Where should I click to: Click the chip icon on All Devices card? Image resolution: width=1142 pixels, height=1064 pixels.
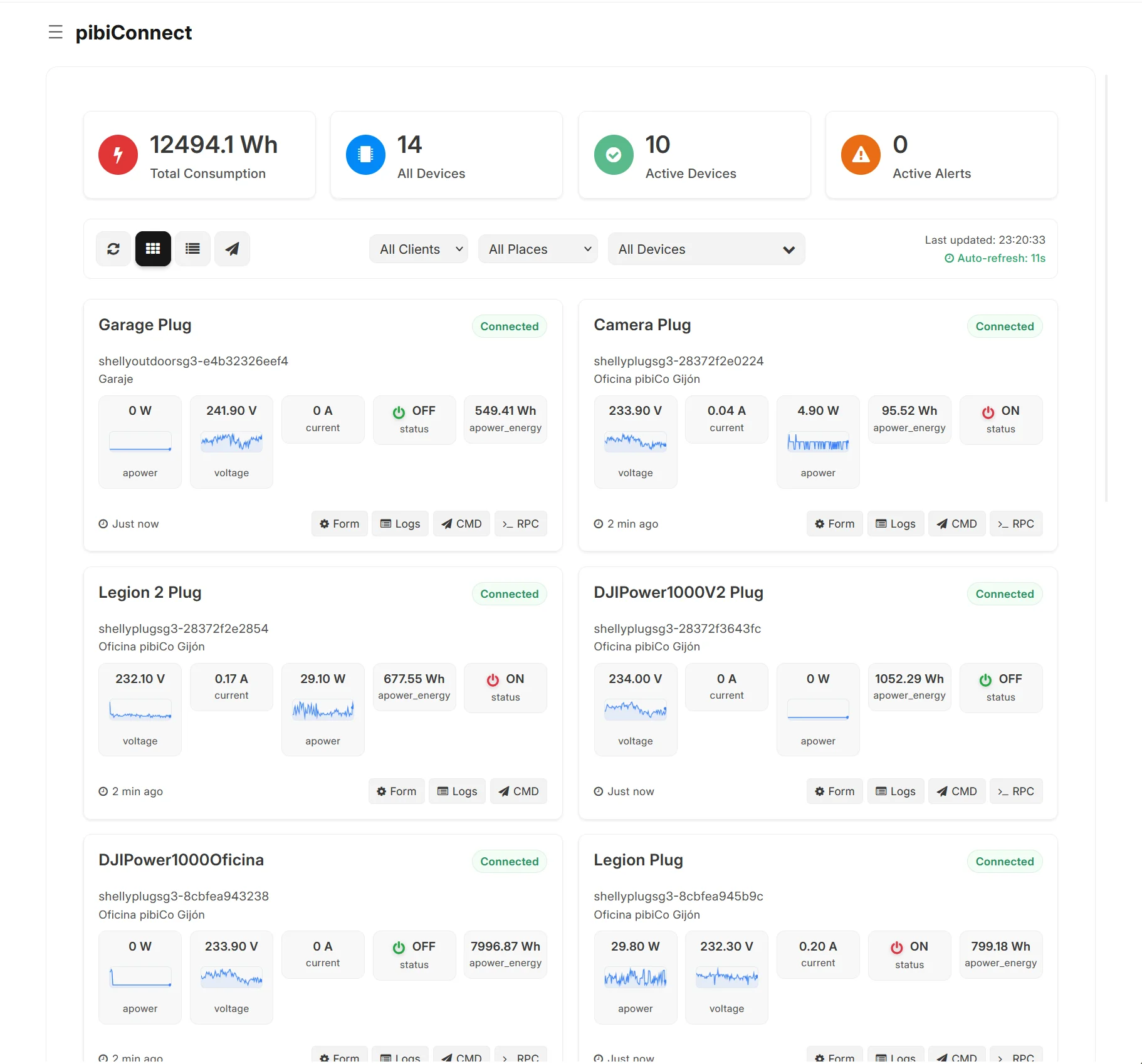tap(365, 155)
